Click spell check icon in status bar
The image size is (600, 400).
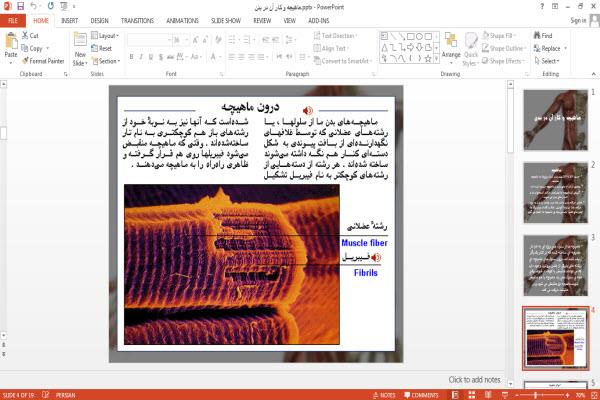(x=46, y=395)
